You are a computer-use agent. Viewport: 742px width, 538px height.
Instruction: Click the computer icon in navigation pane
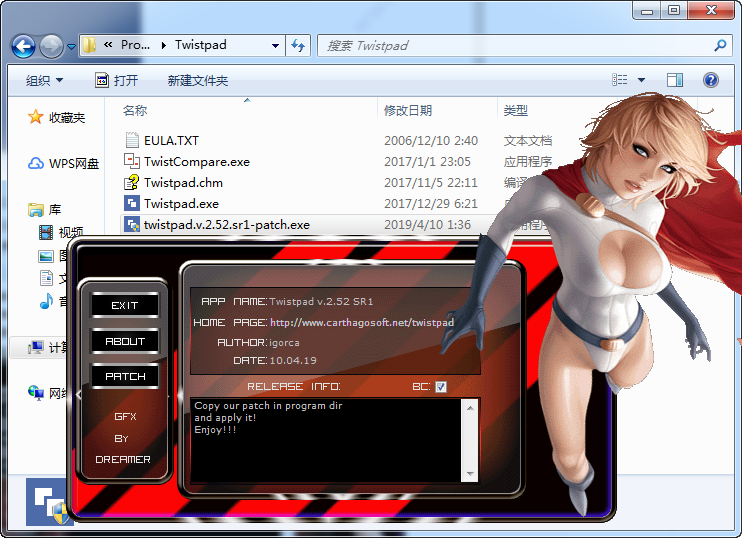click(35, 348)
